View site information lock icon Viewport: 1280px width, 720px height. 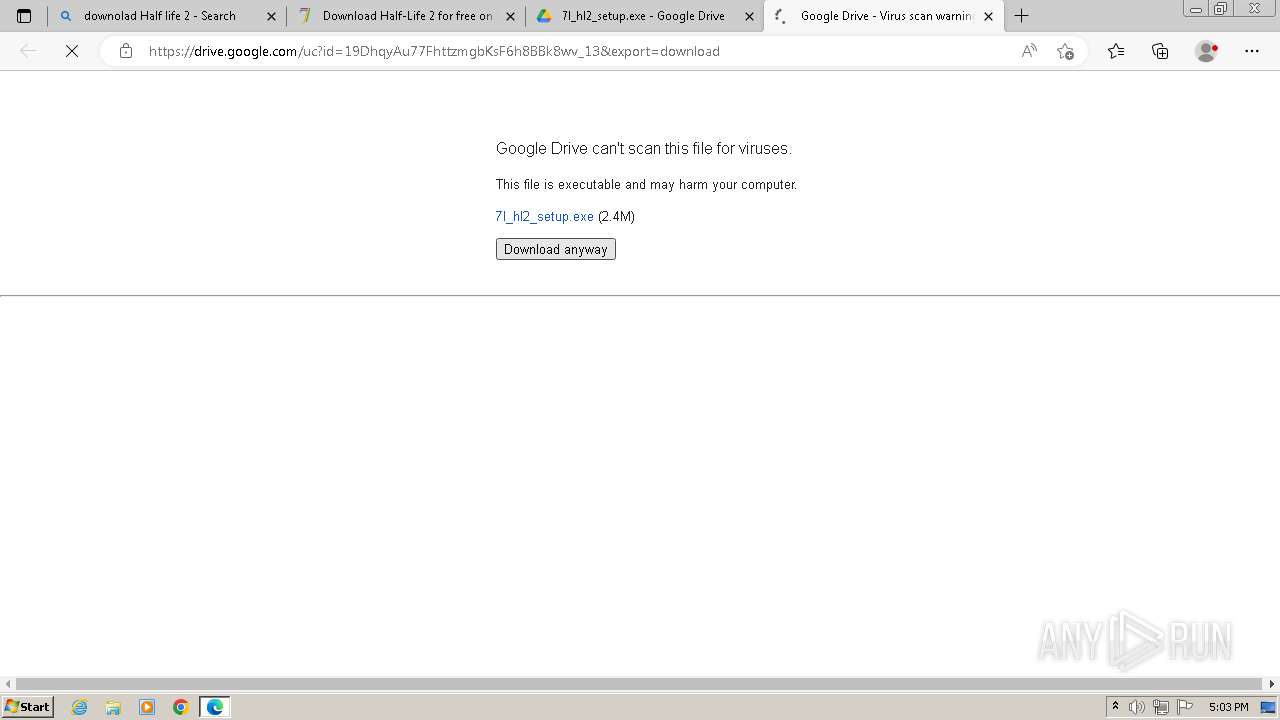click(x=126, y=51)
